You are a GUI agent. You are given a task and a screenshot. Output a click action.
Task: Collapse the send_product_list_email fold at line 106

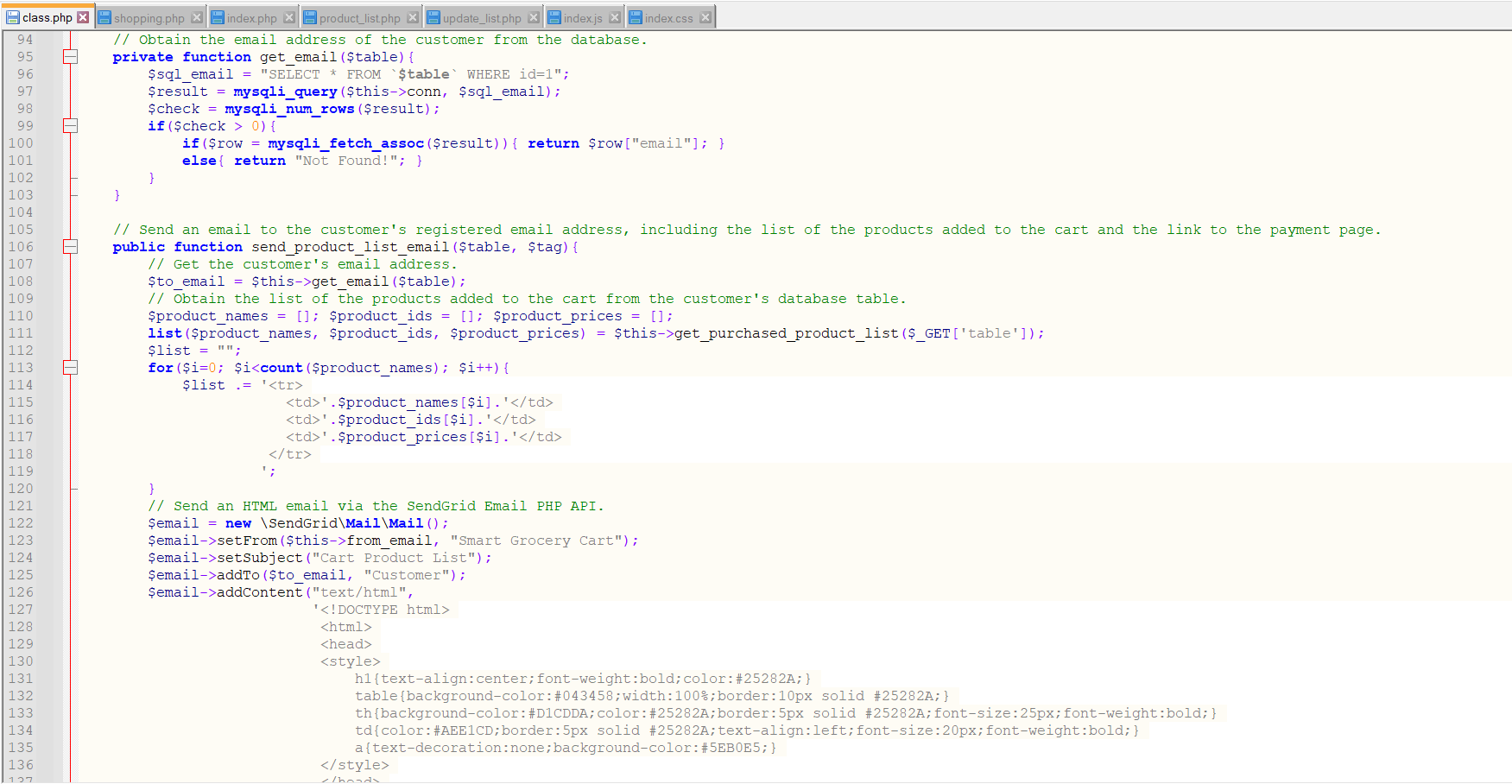(x=70, y=246)
